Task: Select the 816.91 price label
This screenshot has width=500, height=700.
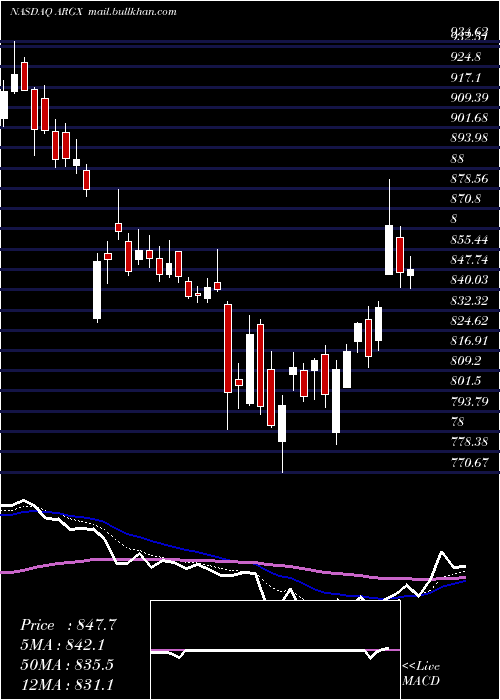Action: [x=469, y=341]
